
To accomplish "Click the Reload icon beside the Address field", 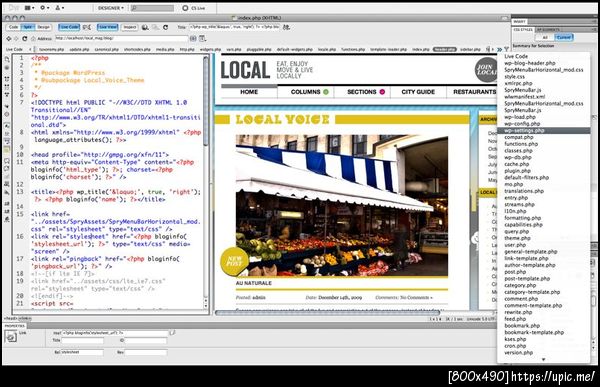I will click(24, 38).
